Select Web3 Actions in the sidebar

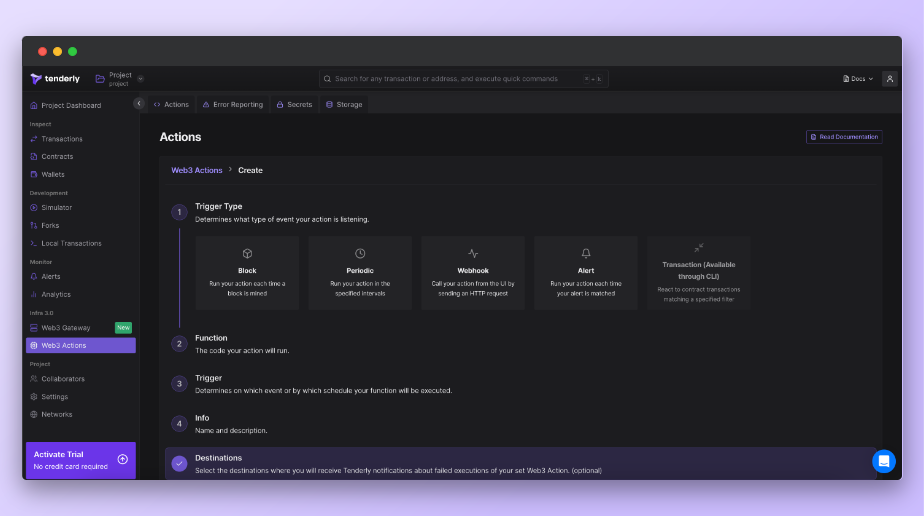[x=81, y=345]
